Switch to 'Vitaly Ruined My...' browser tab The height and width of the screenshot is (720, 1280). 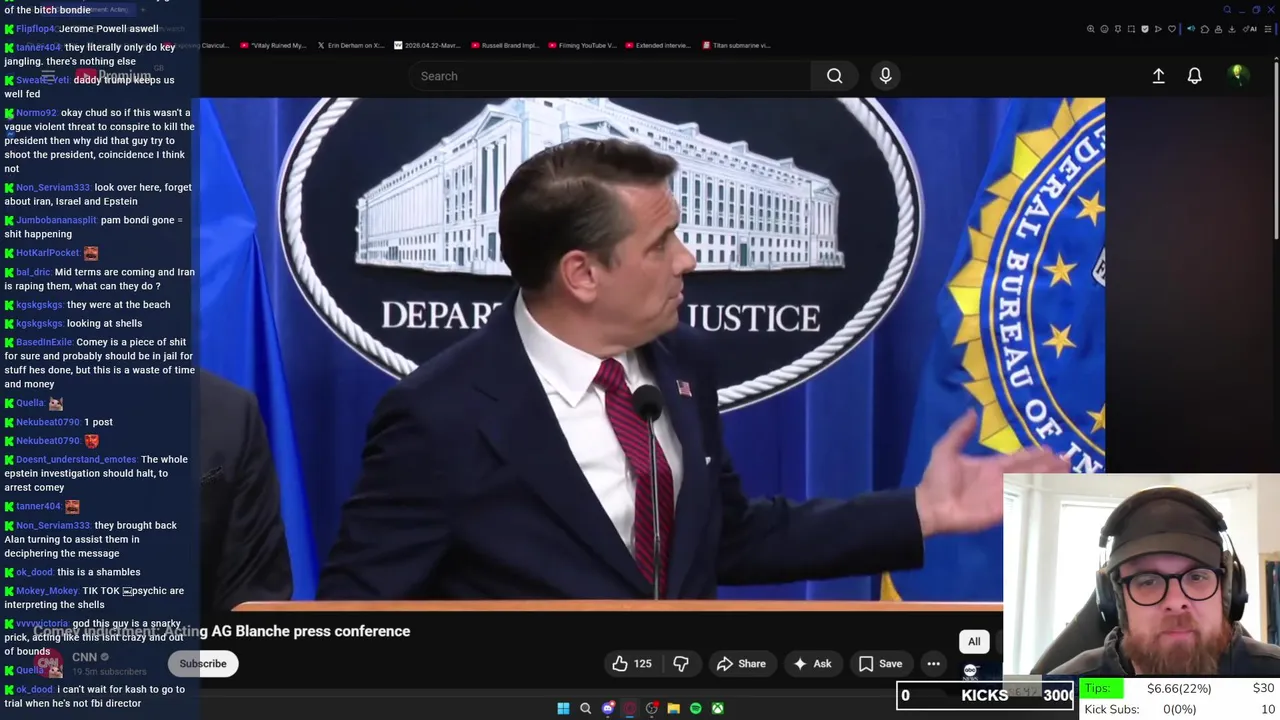click(x=274, y=45)
